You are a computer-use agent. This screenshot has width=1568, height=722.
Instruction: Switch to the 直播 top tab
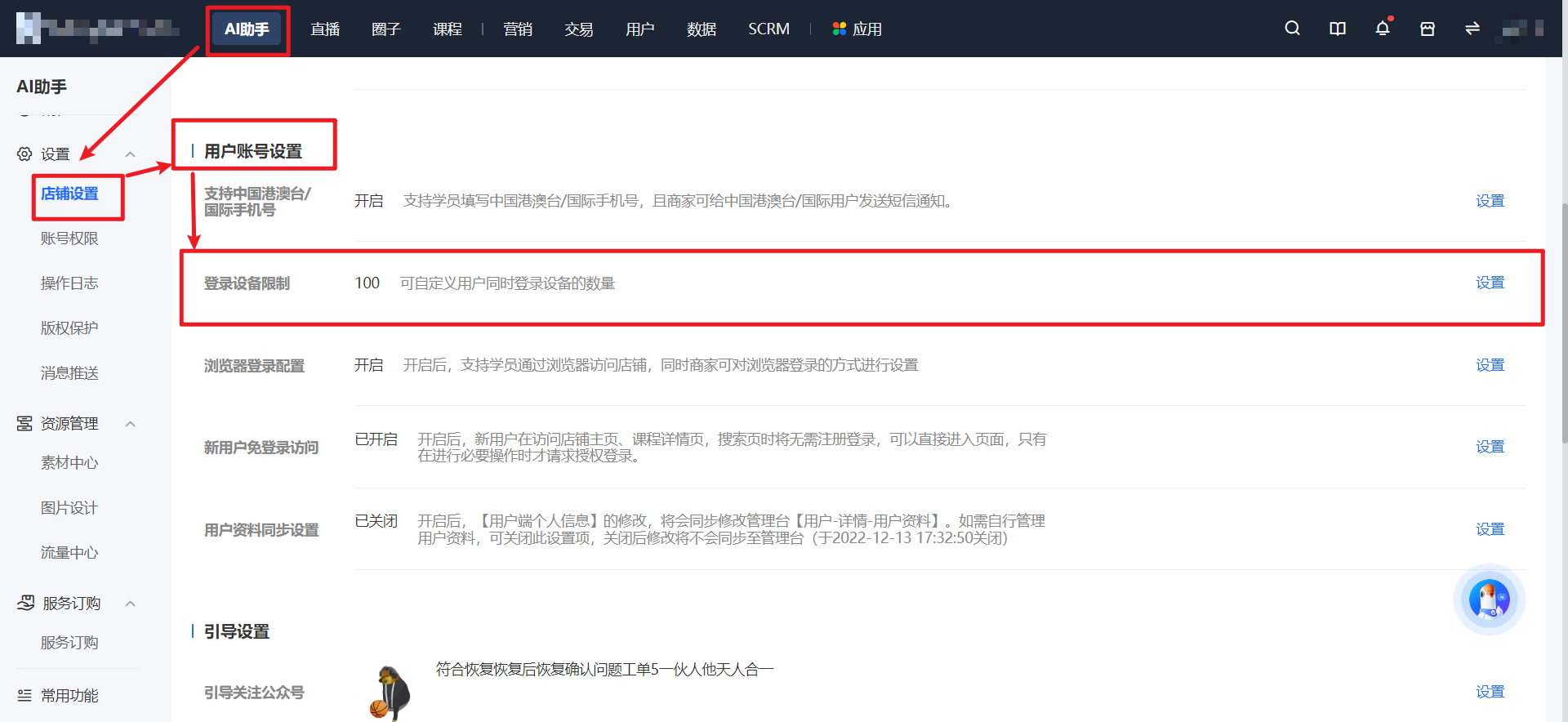(x=325, y=29)
